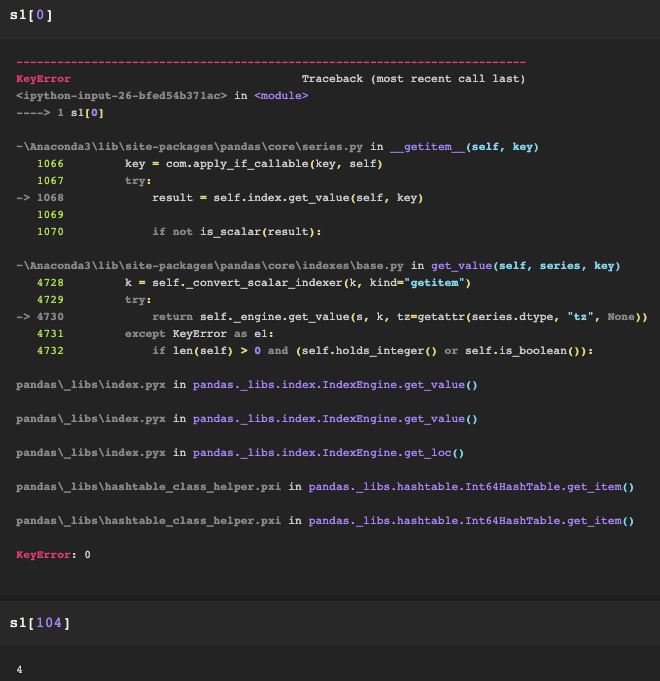Click the final 'KeyError: 0' message

coord(53,555)
